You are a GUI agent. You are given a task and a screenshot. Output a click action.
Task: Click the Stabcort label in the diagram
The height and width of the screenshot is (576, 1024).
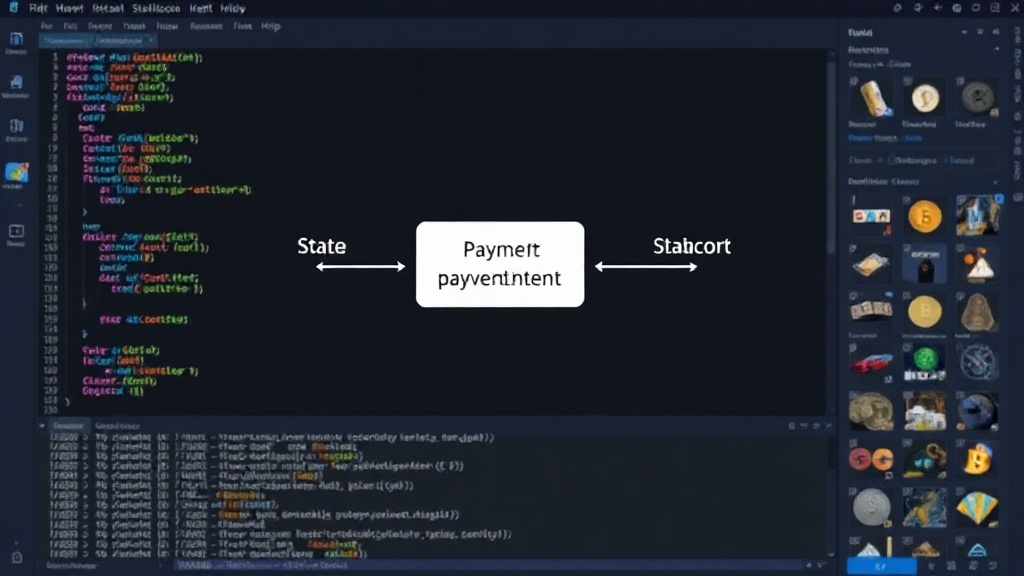click(x=692, y=246)
